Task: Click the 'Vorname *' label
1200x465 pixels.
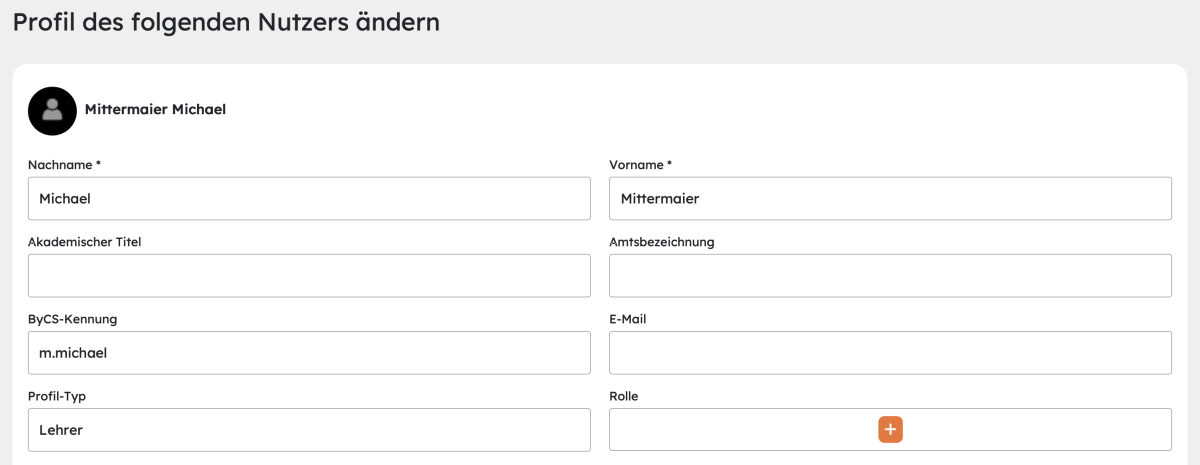Action: [641, 164]
